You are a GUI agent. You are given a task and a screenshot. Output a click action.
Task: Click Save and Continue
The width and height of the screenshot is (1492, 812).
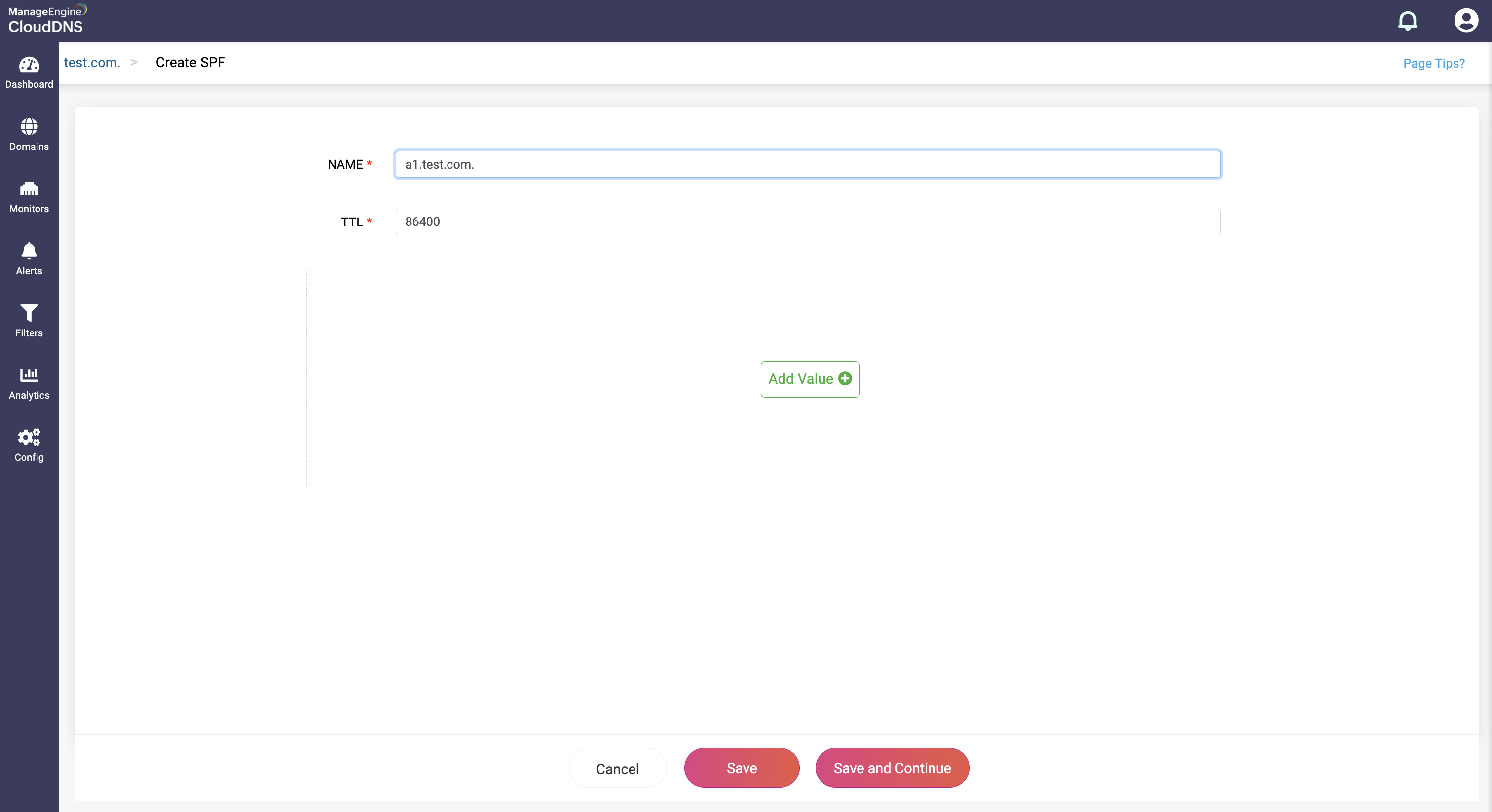(x=892, y=768)
